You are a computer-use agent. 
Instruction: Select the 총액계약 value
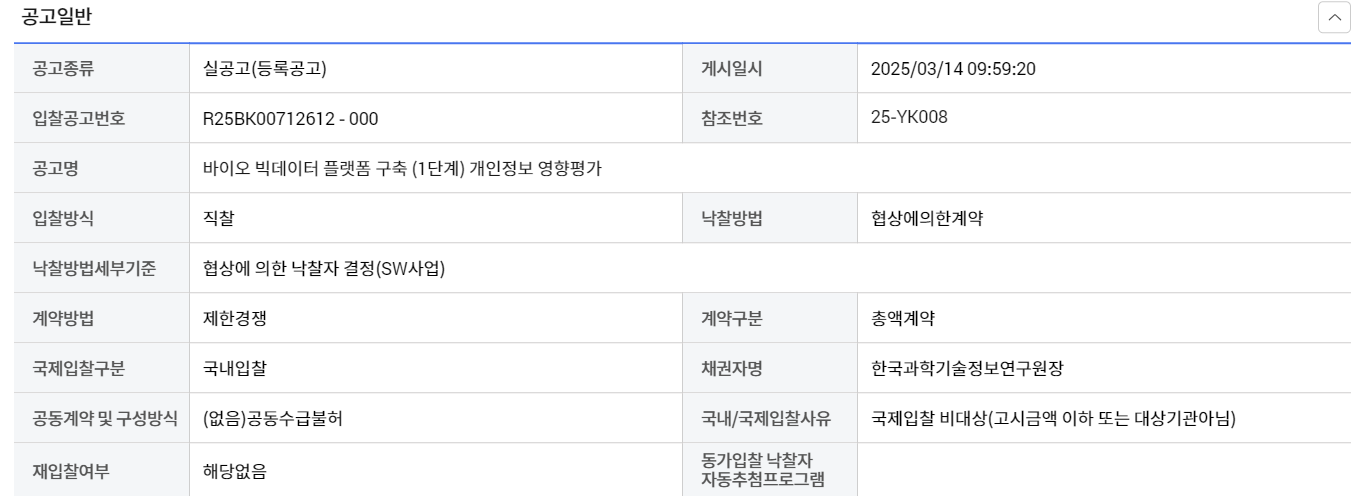(x=903, y=319)
